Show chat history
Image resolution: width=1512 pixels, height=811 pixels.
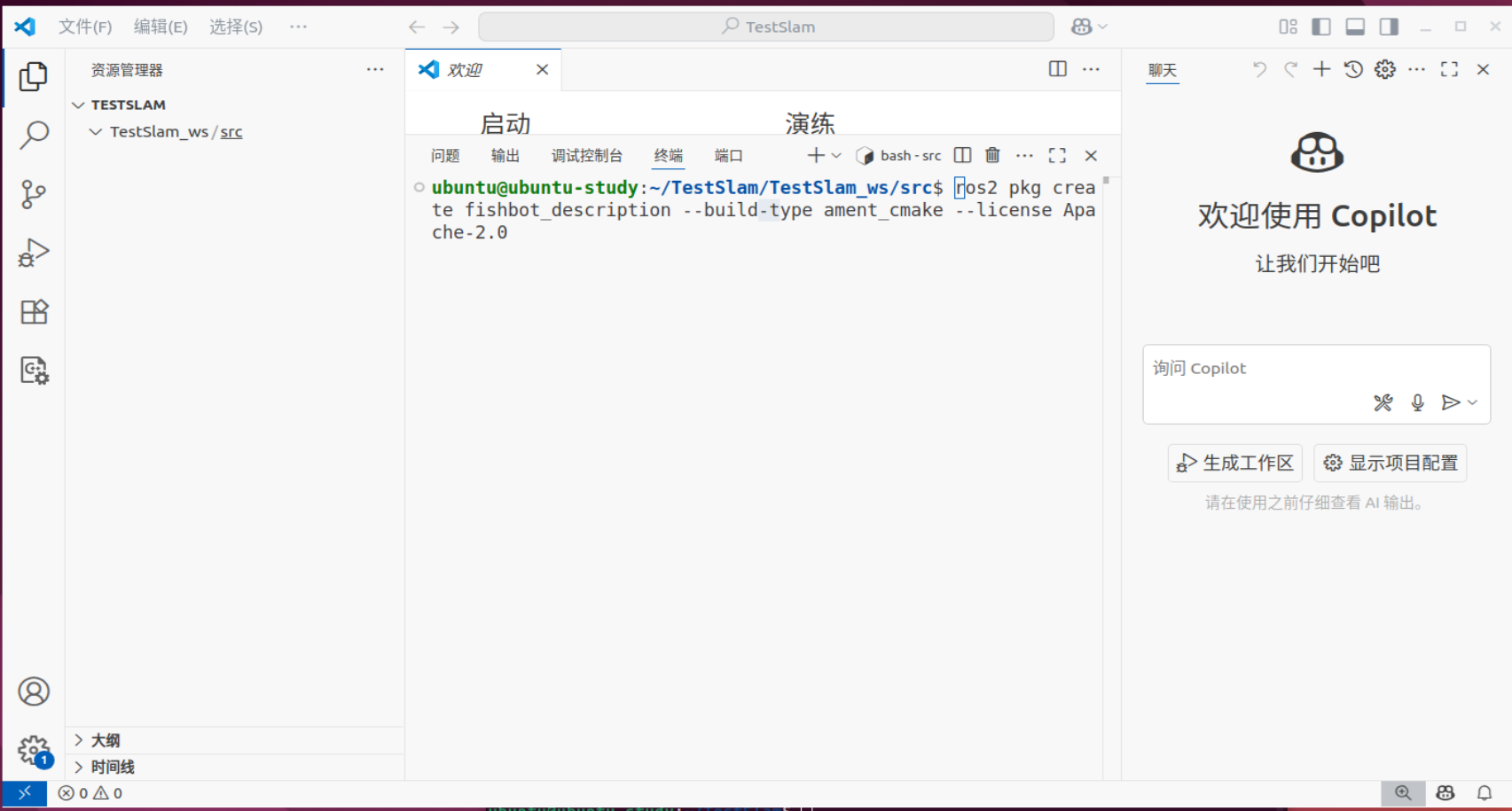pyautogui.click(x=1353, y=69)
